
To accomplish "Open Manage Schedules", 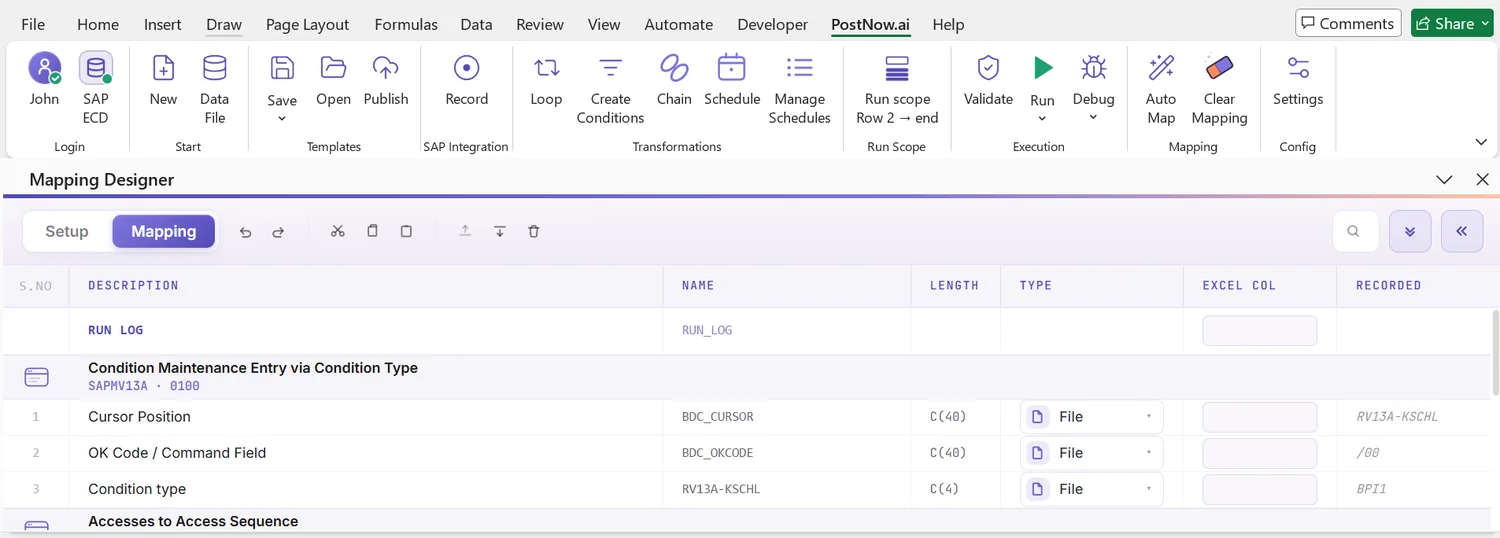I will click(800, 68).
